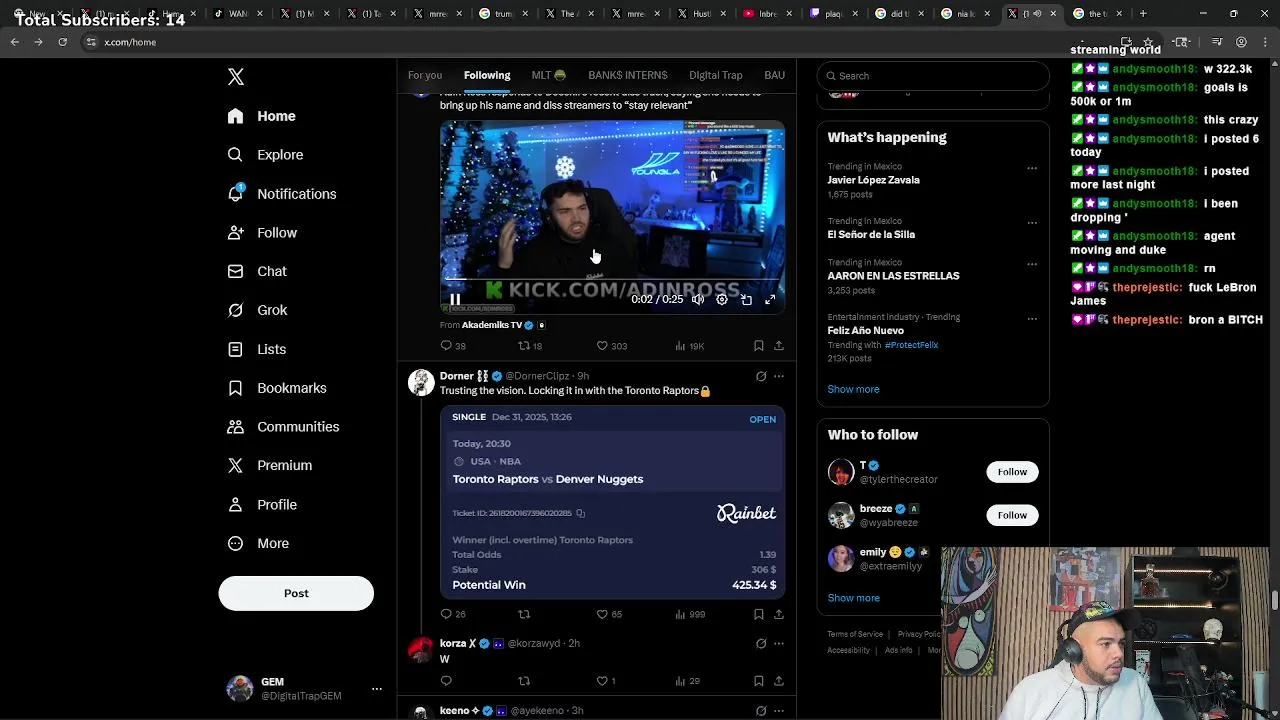Open the GEM account switcher dots

tap(377, 689)
